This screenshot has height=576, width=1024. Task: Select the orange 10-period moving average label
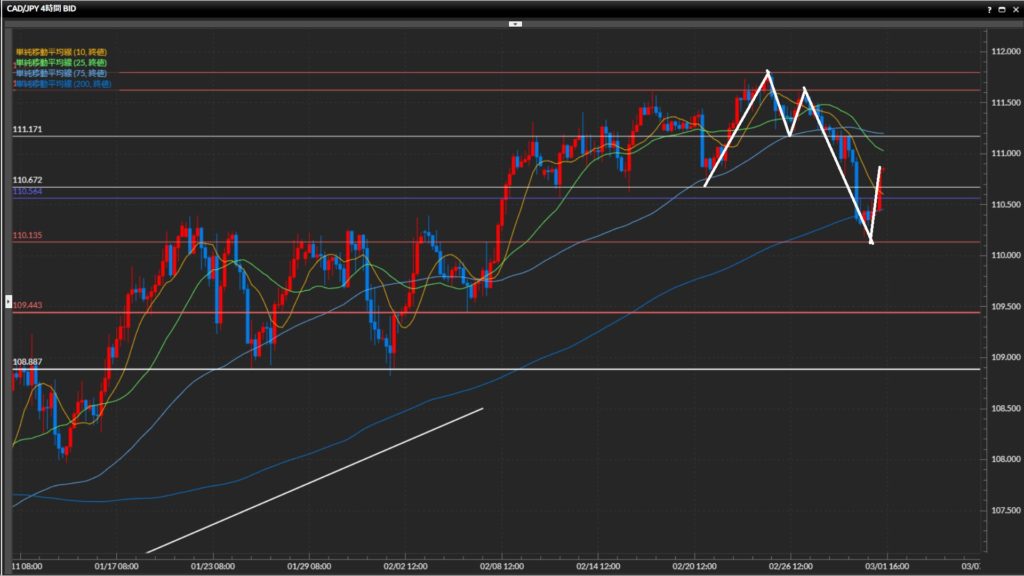62,51
